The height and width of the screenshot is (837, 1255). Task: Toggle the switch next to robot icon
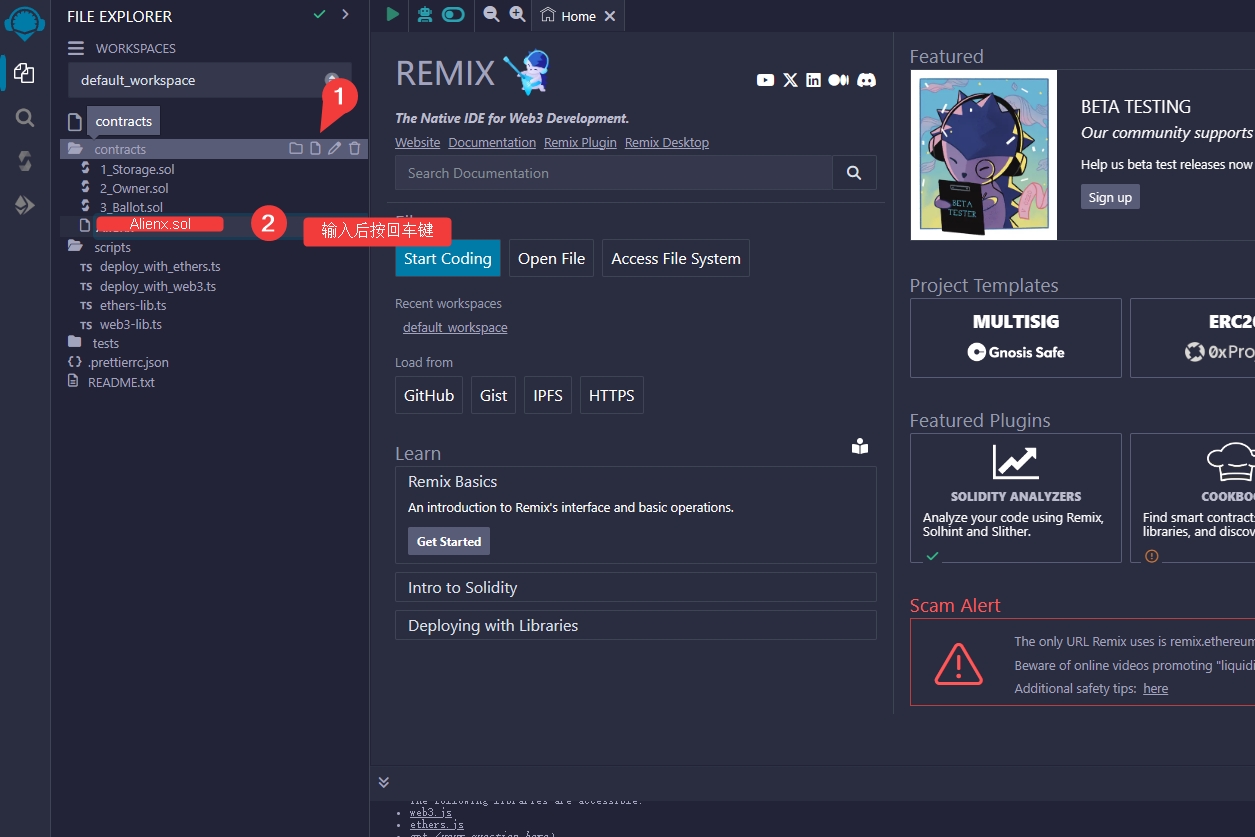(453, 14)
